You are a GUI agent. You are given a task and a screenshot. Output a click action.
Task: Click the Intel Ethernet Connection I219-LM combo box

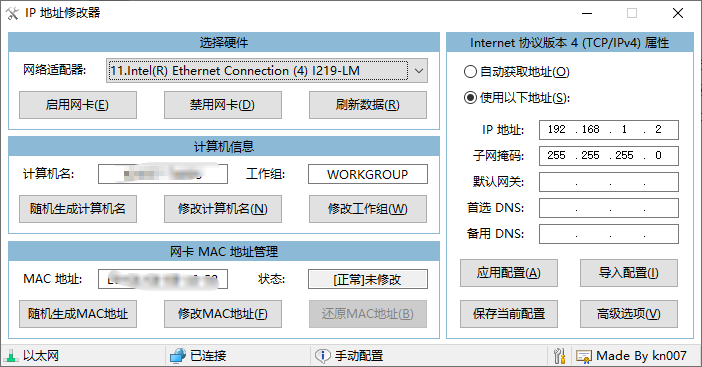click(x=267, y=71)
